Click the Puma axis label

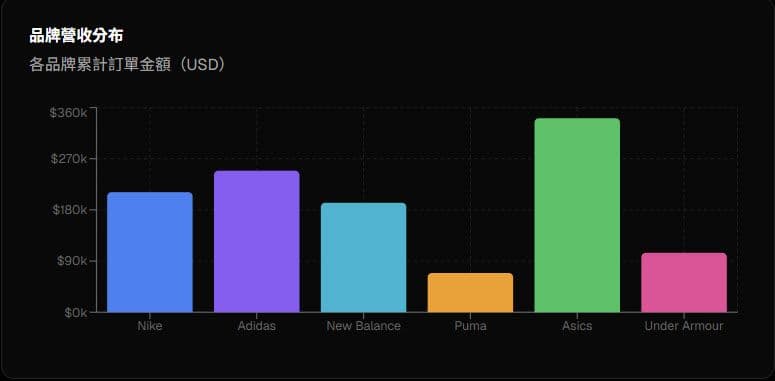(x=470, y=326)
